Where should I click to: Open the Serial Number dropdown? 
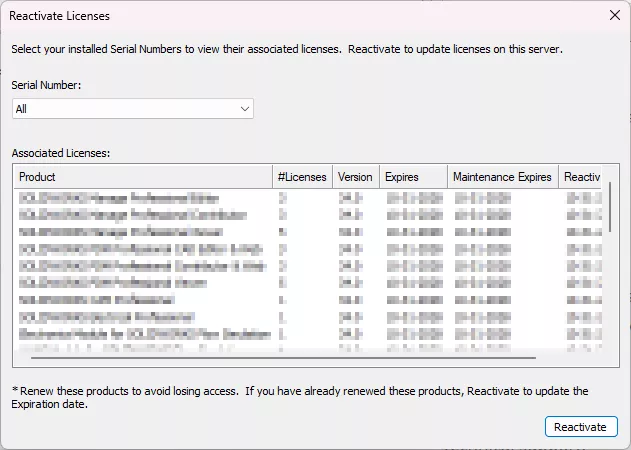[x=132, y=108]
